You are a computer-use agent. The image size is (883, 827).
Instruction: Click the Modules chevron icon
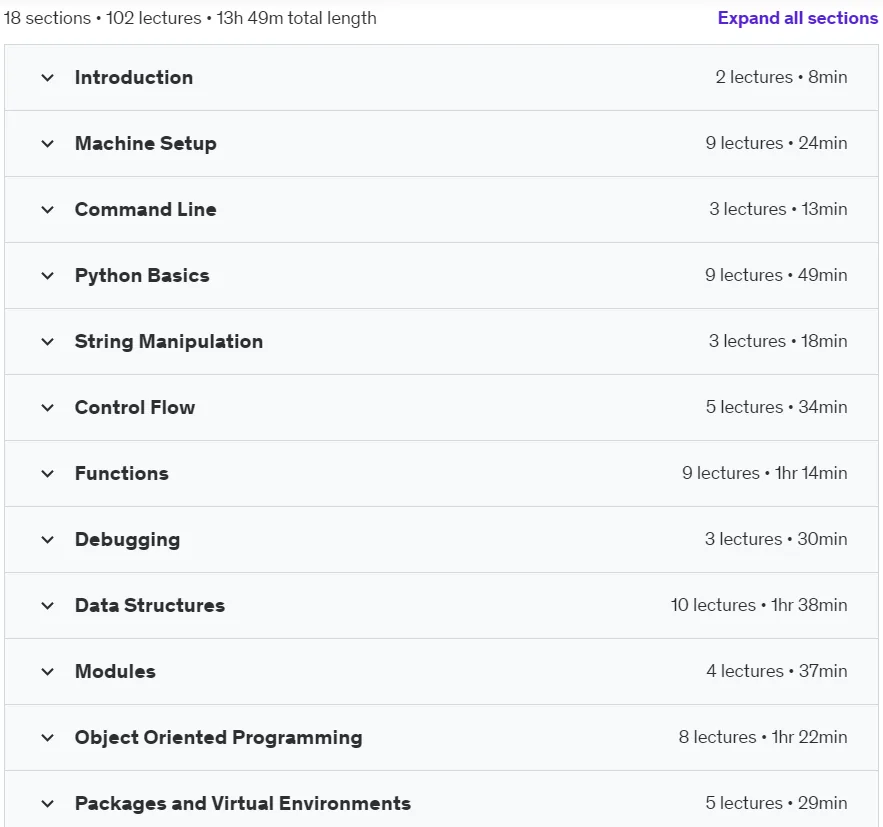(x=48, y=671)
